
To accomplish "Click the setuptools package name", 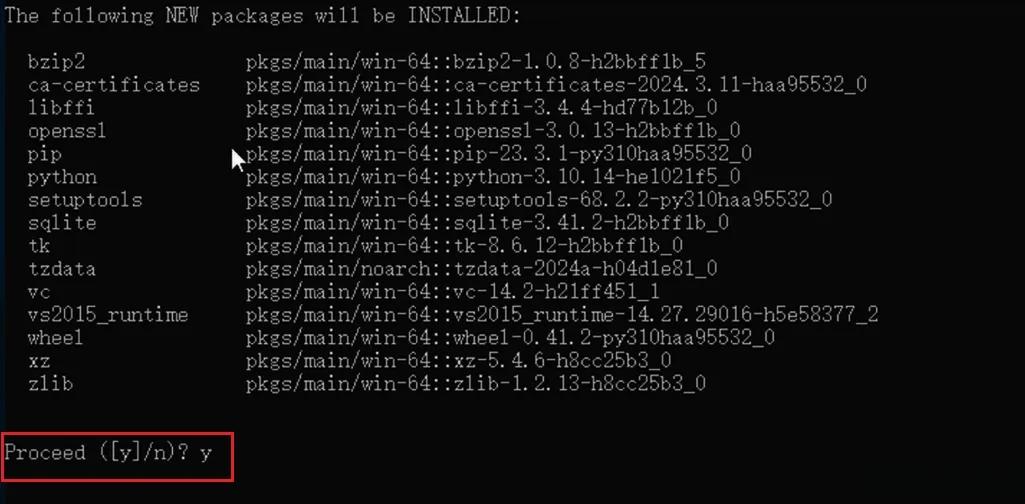I will click(x=85, y=199).
